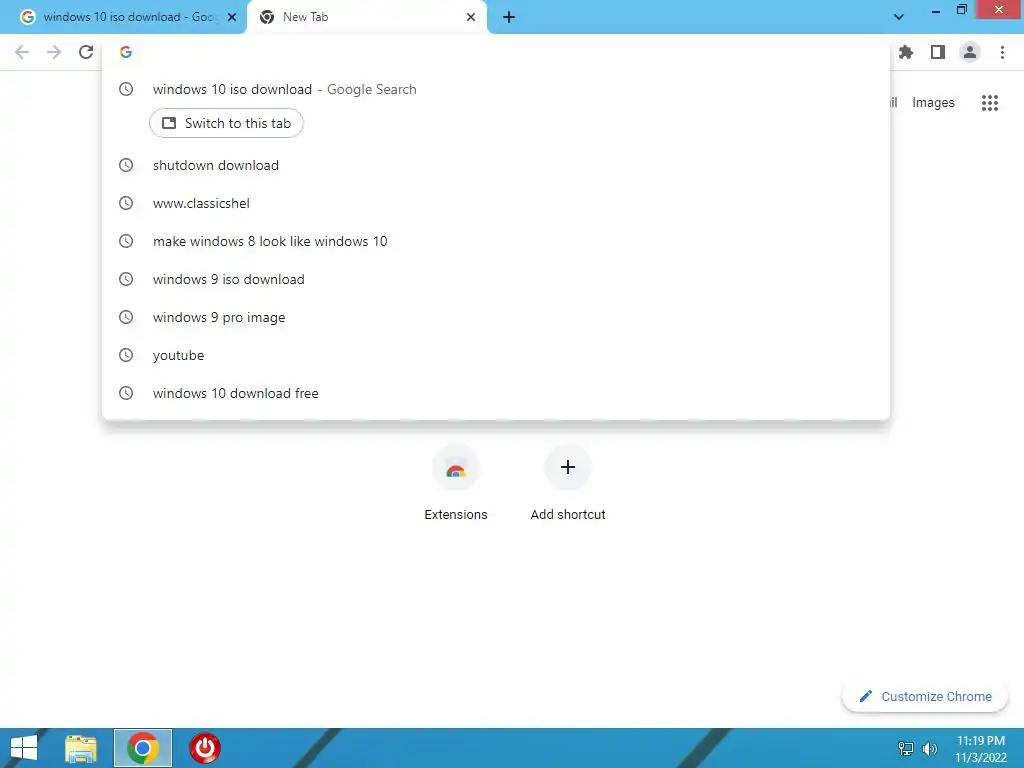The height and width of the screenshot is (768, 1024).
Task: Open the network tray icon
Action: click(906, 748)
